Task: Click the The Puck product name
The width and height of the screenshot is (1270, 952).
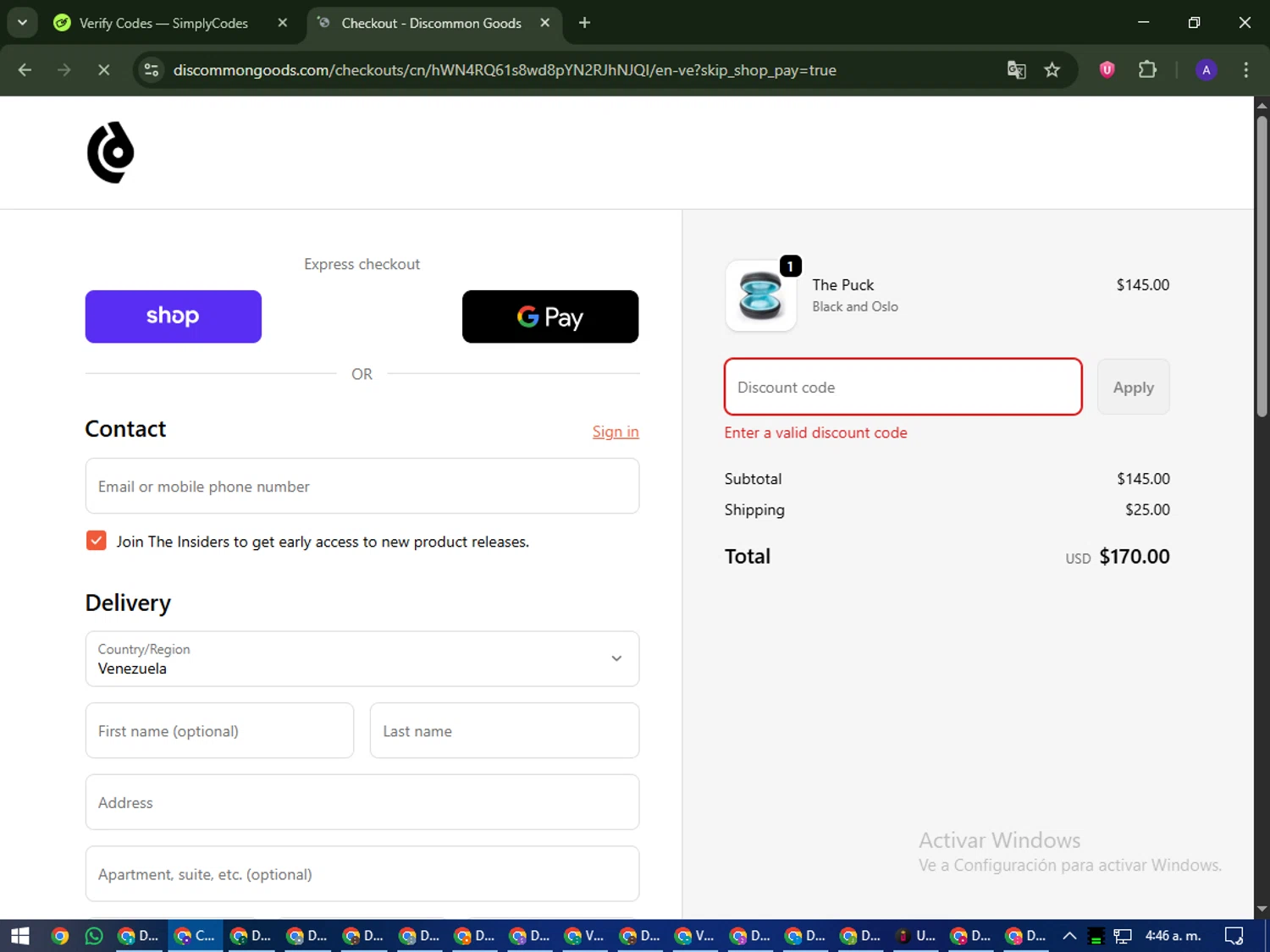Action: (843, 285)
